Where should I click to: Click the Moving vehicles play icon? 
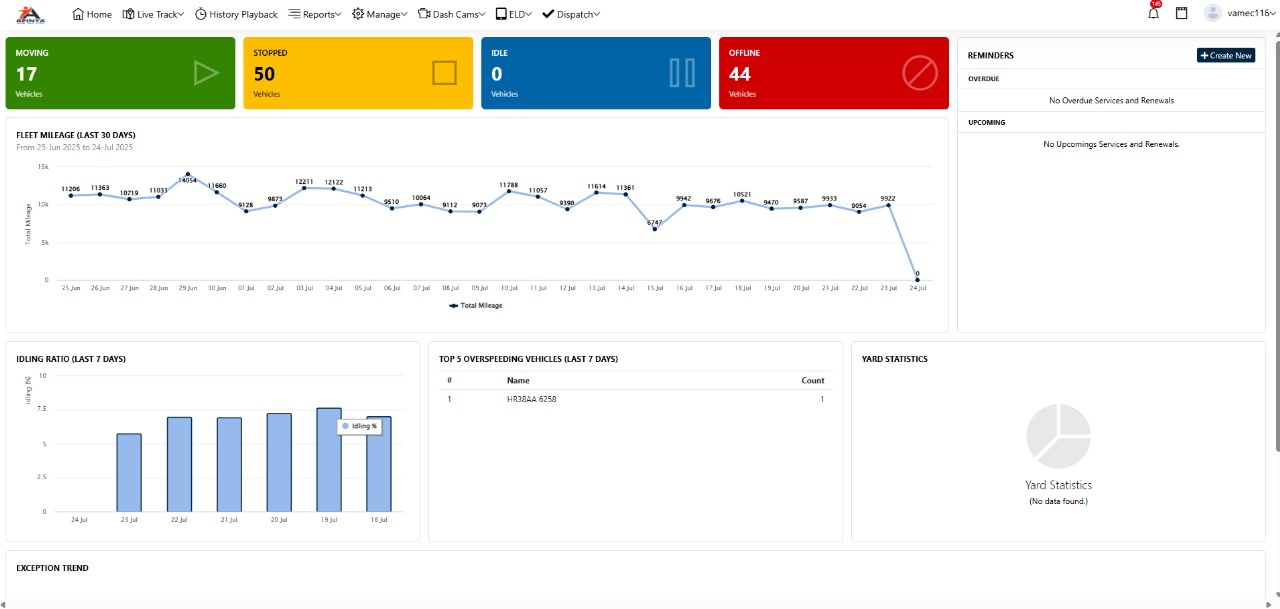tap(205, 73)
